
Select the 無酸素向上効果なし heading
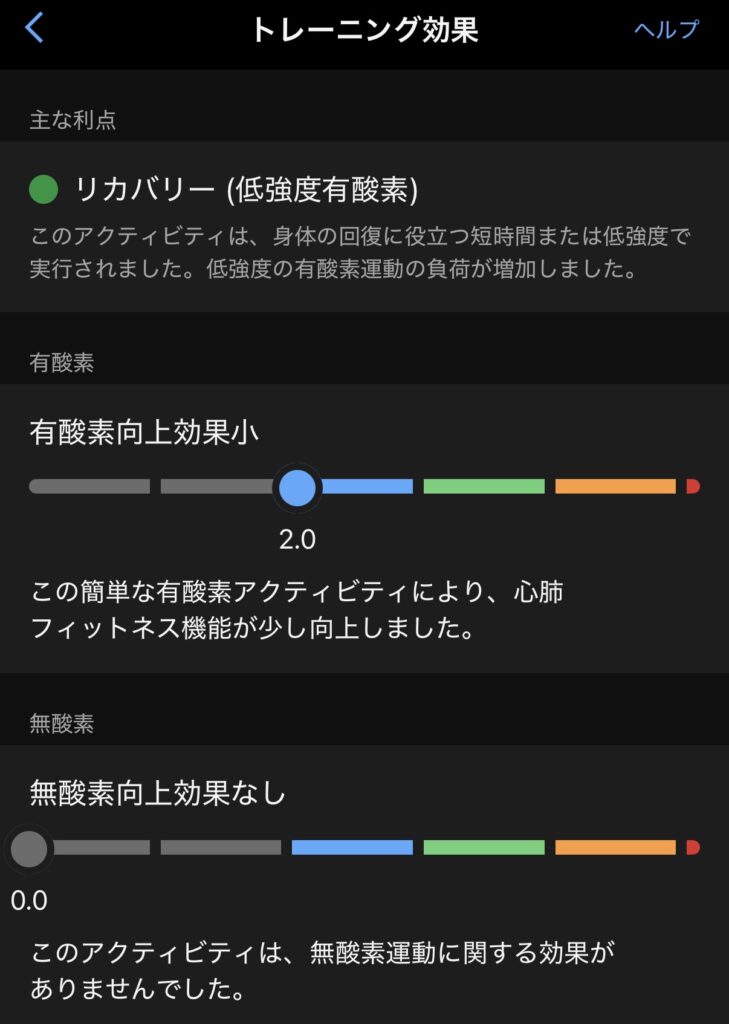point(158,793)
